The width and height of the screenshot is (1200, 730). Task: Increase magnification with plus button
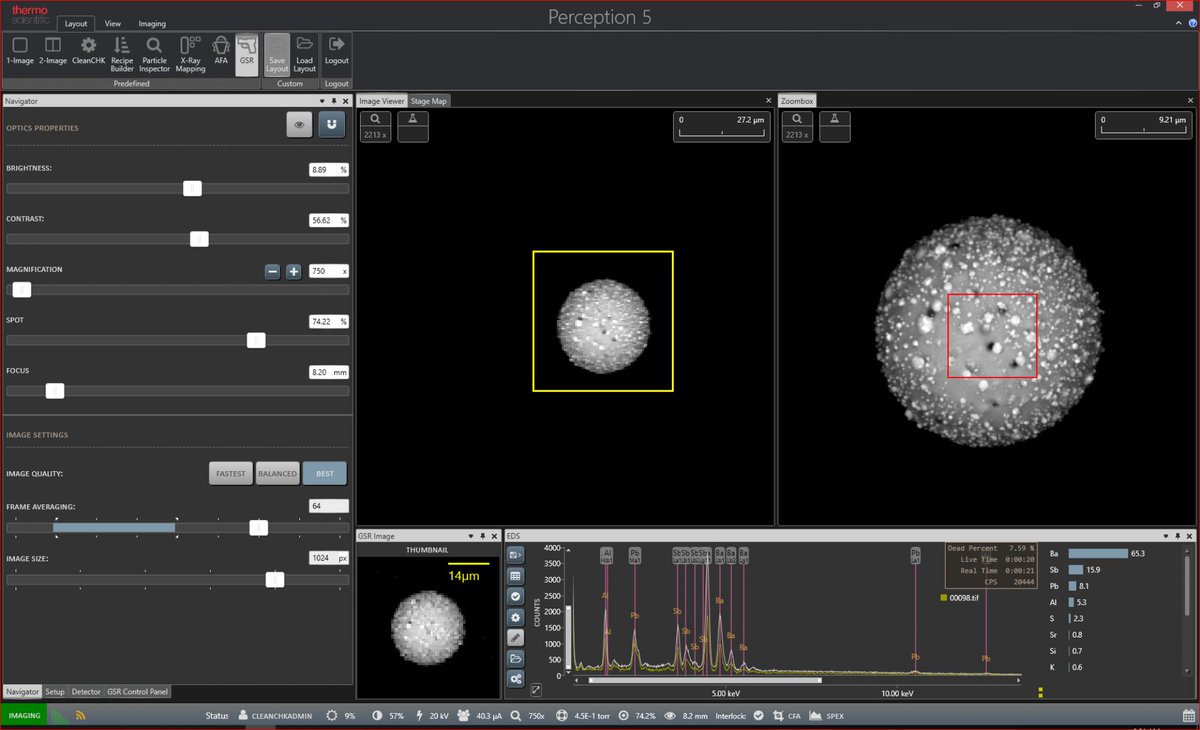pyautogui.click(x=294, y=271)
